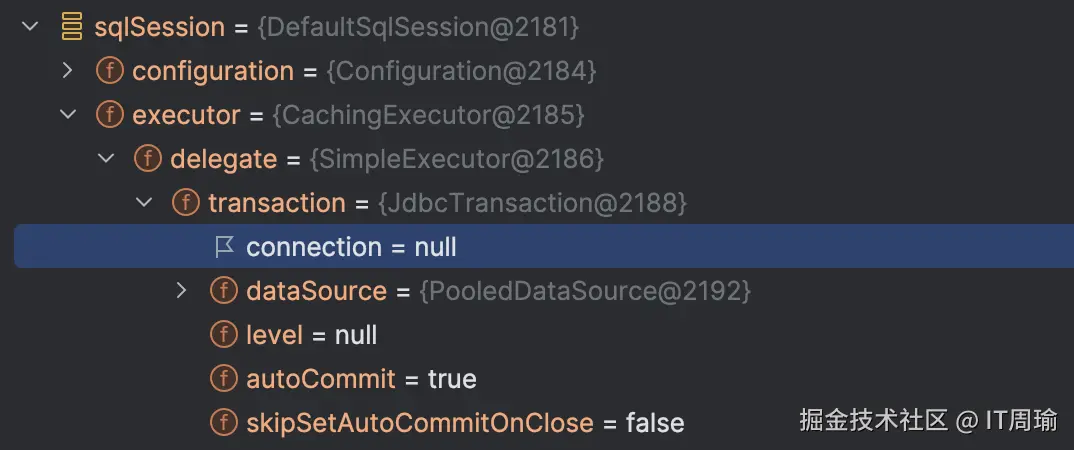
Task: Click the sqlSession object stack icon
Action: 71,27
